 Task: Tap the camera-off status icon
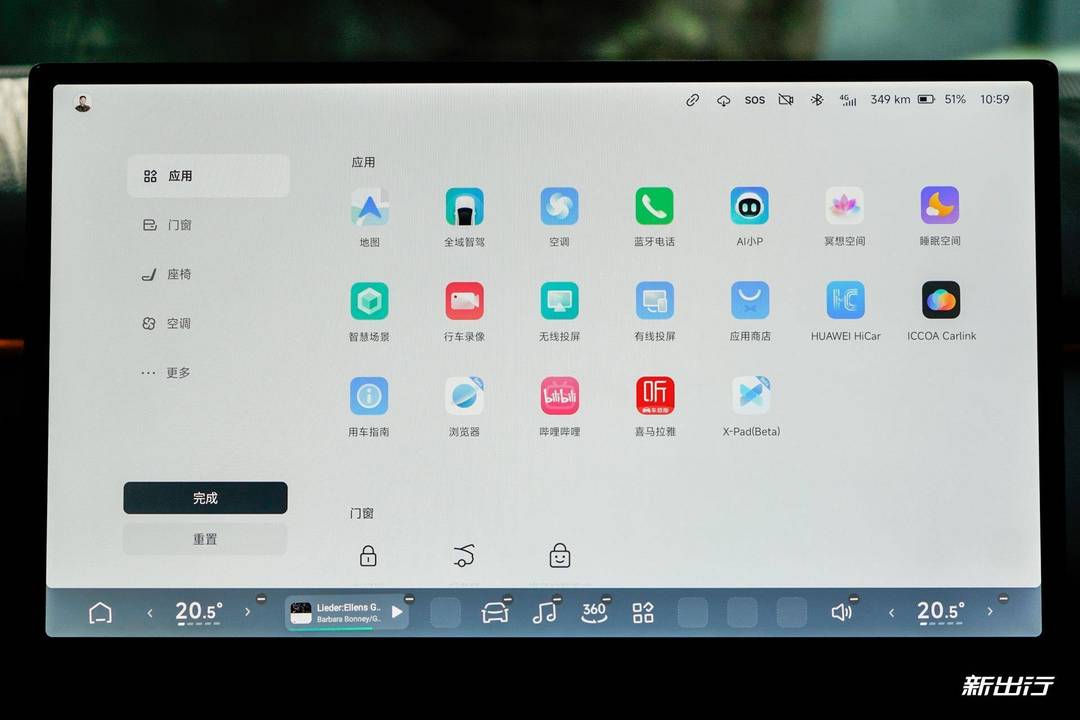click(x=786, y=100)
